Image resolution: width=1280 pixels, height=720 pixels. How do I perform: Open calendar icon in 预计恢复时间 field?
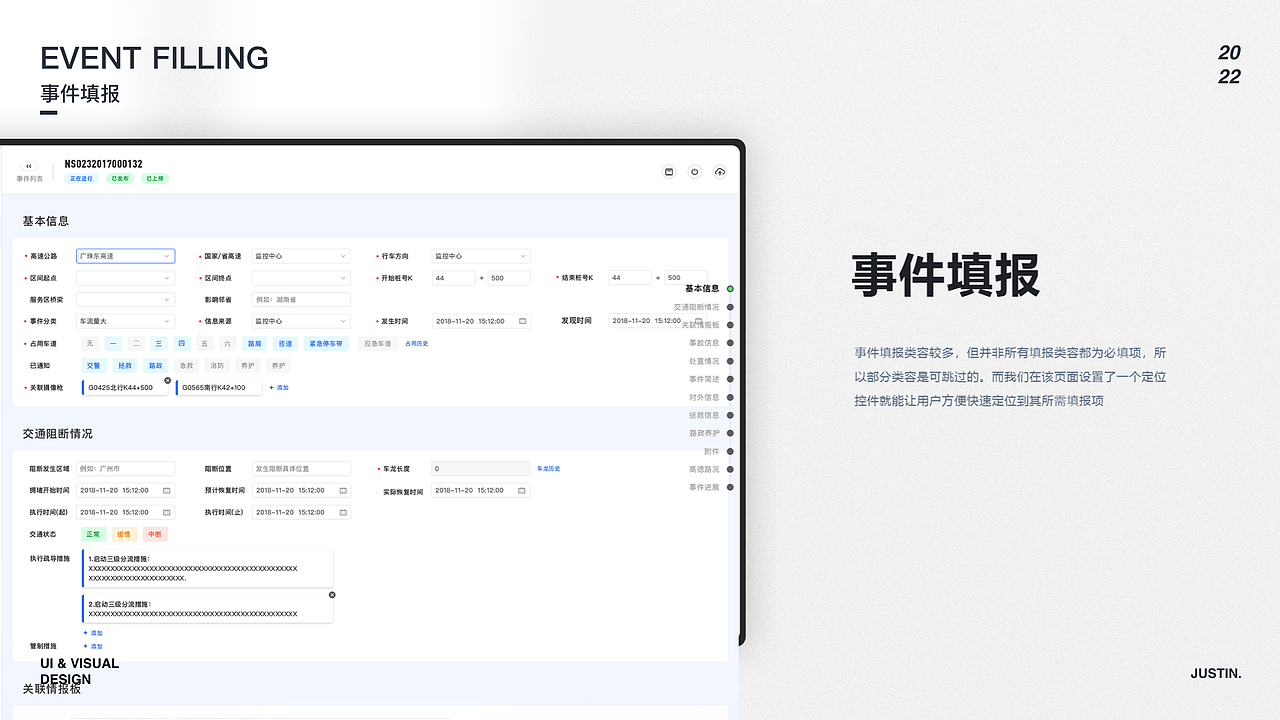tap(343, 490)
